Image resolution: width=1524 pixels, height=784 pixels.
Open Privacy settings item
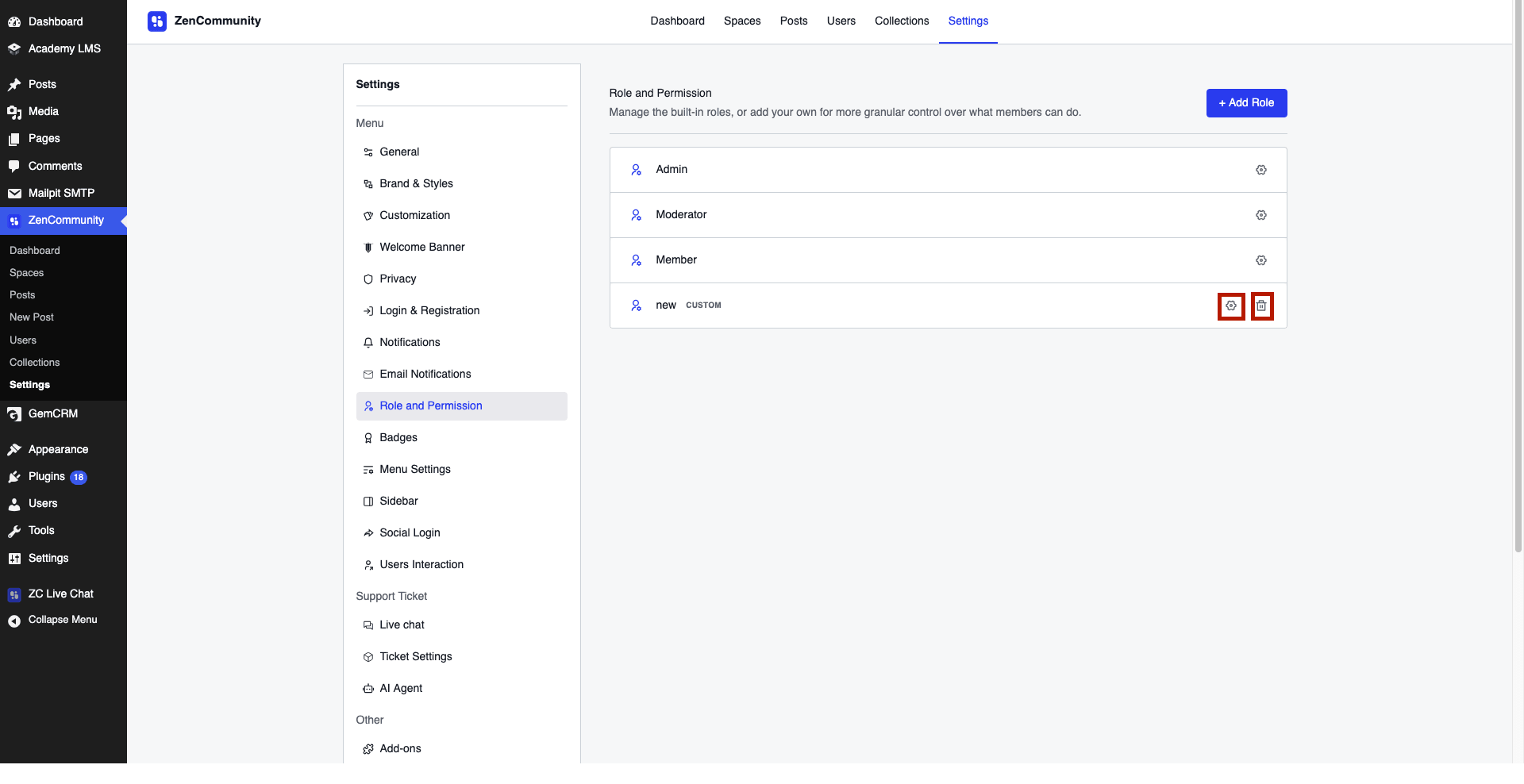pos(462,279)
